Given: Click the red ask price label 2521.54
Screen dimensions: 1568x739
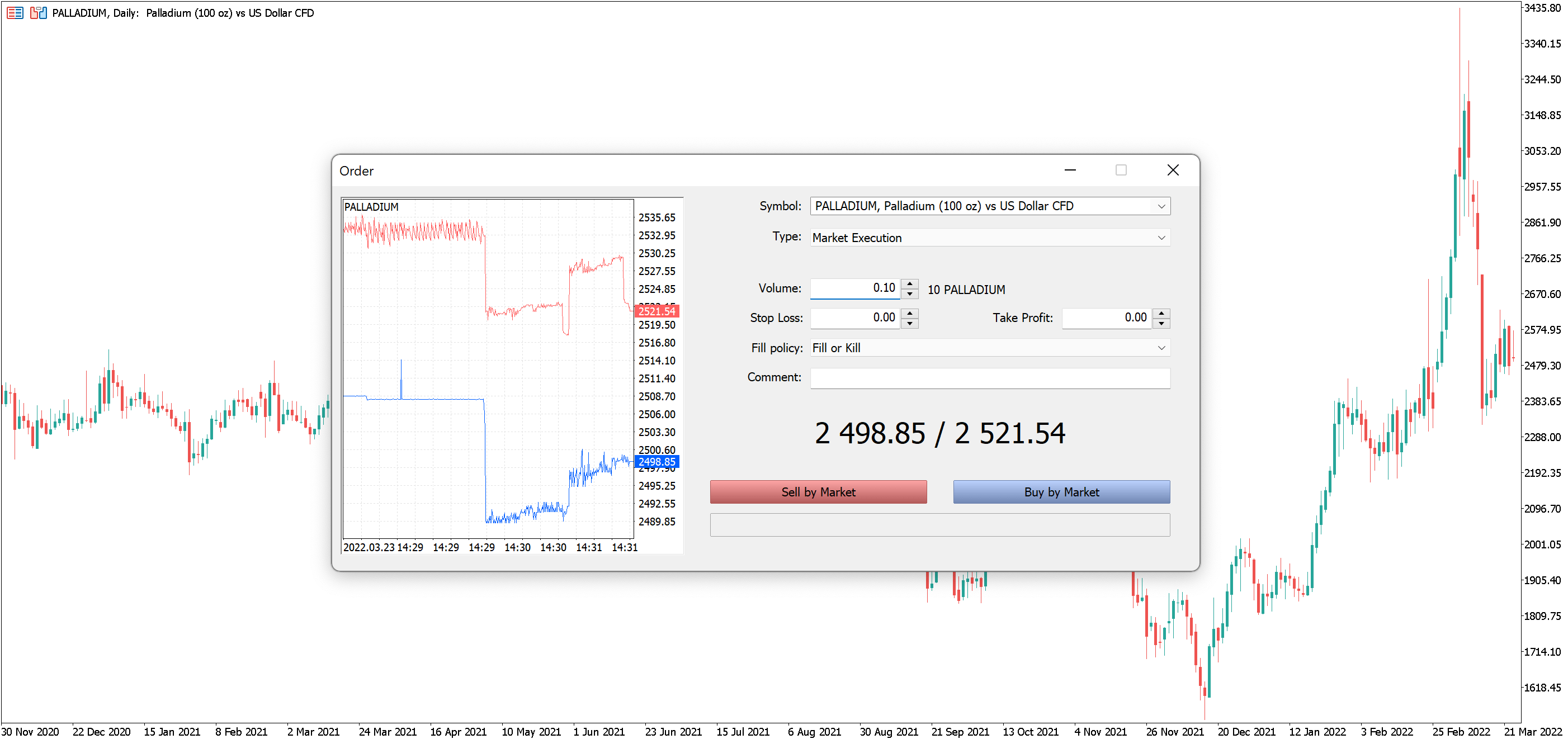Looking at the screenshot, I should tap(657, 311).
